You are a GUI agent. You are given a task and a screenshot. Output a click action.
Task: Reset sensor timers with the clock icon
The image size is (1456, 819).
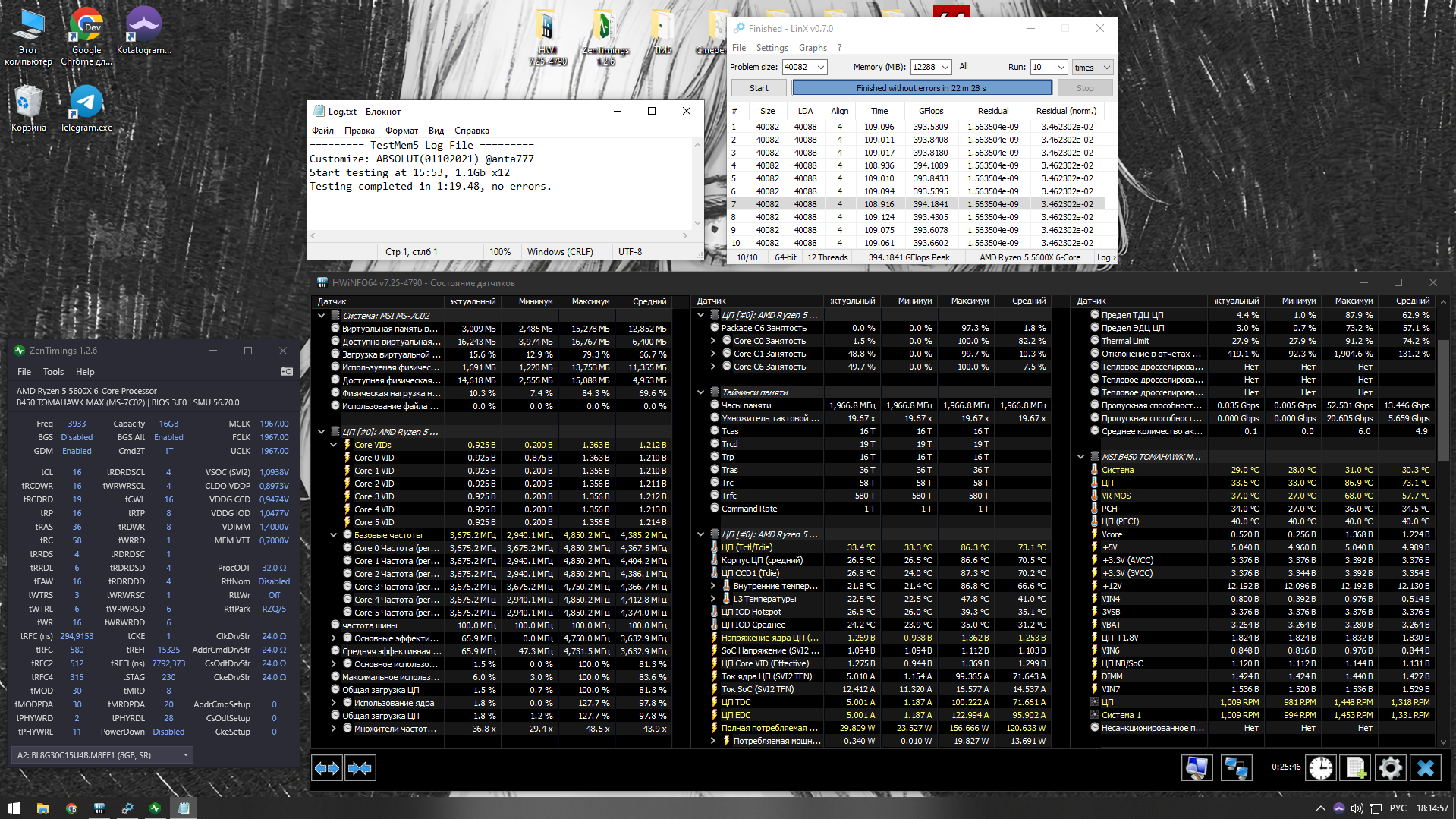click(1321, 768)
